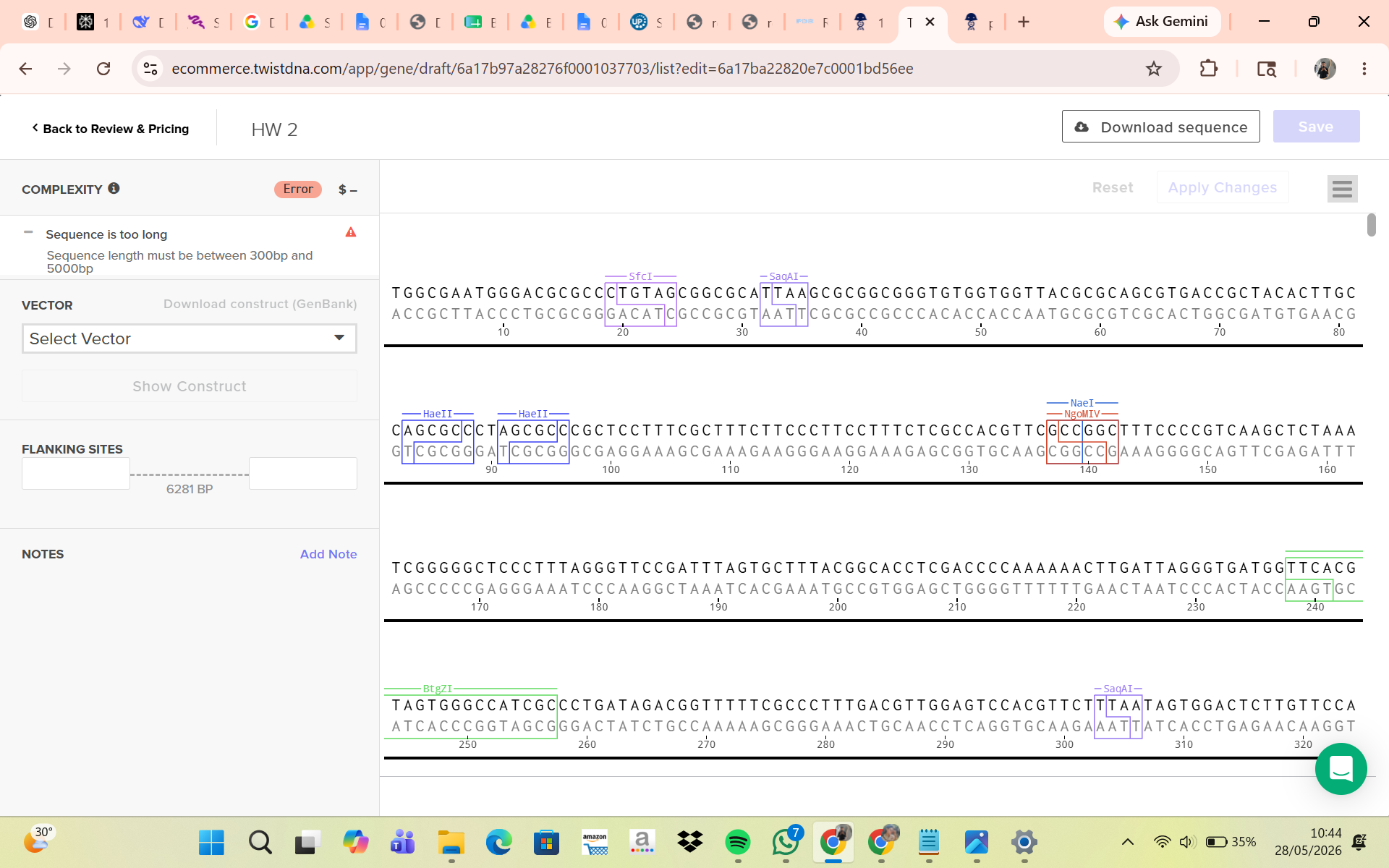
Task: Click the 6281 BP length text
Action: pyautogui.click(x=190, y=489)
